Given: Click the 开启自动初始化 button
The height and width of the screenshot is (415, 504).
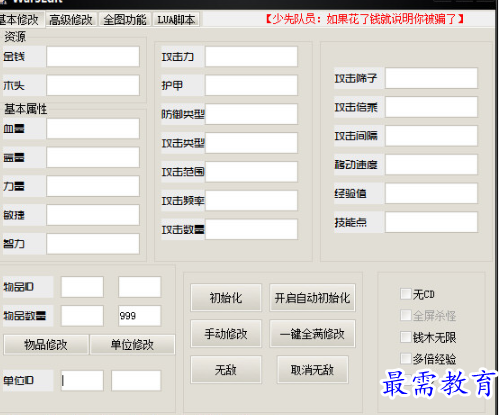Looking at the screenshot, I should click(312, 297).
